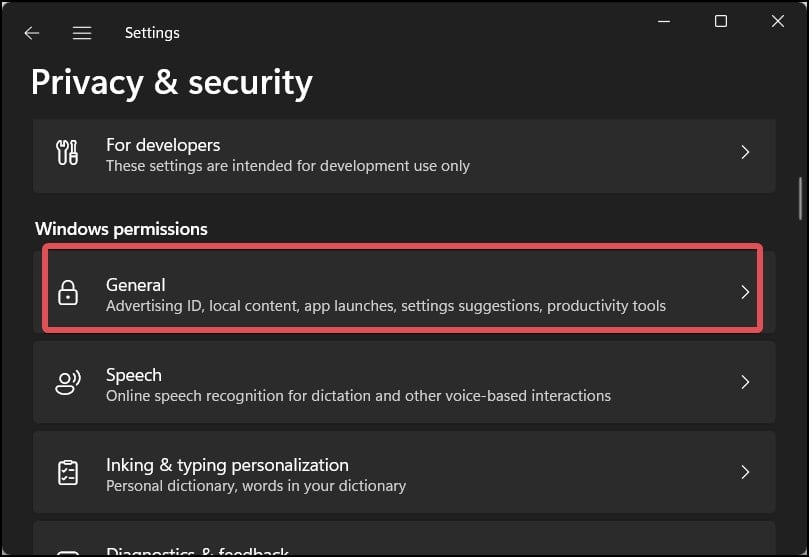Maximize the Settings window

tap(721, 21)
